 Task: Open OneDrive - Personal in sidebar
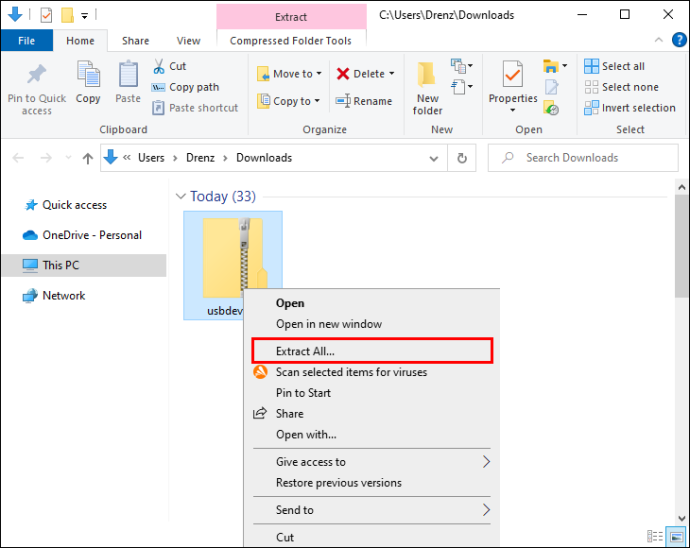(82, 235)
